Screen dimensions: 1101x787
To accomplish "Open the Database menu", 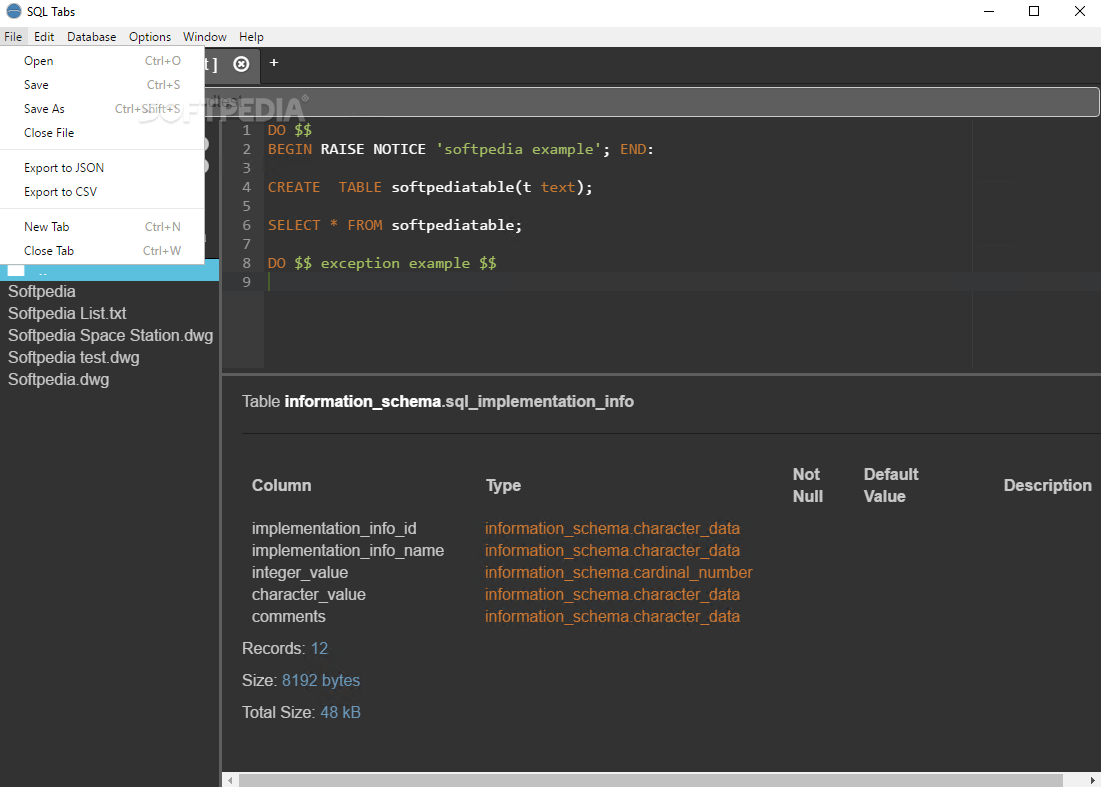I will tap(91, 37).
